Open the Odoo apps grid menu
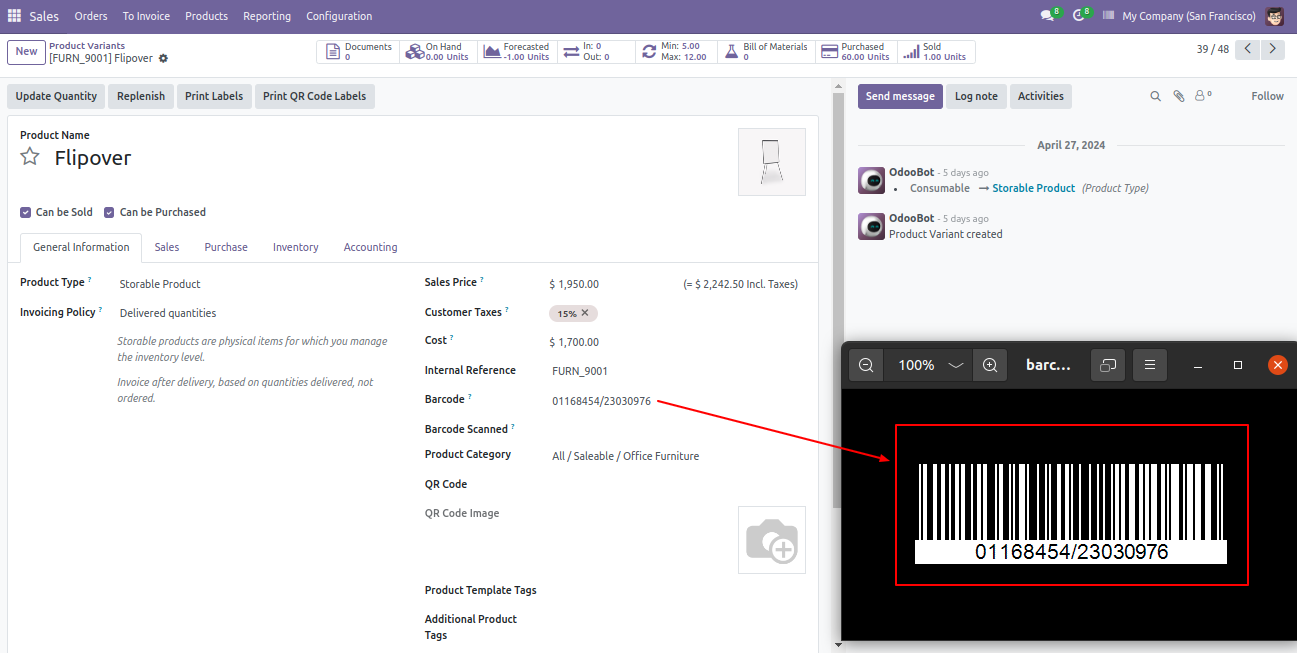 pos(14,16)
